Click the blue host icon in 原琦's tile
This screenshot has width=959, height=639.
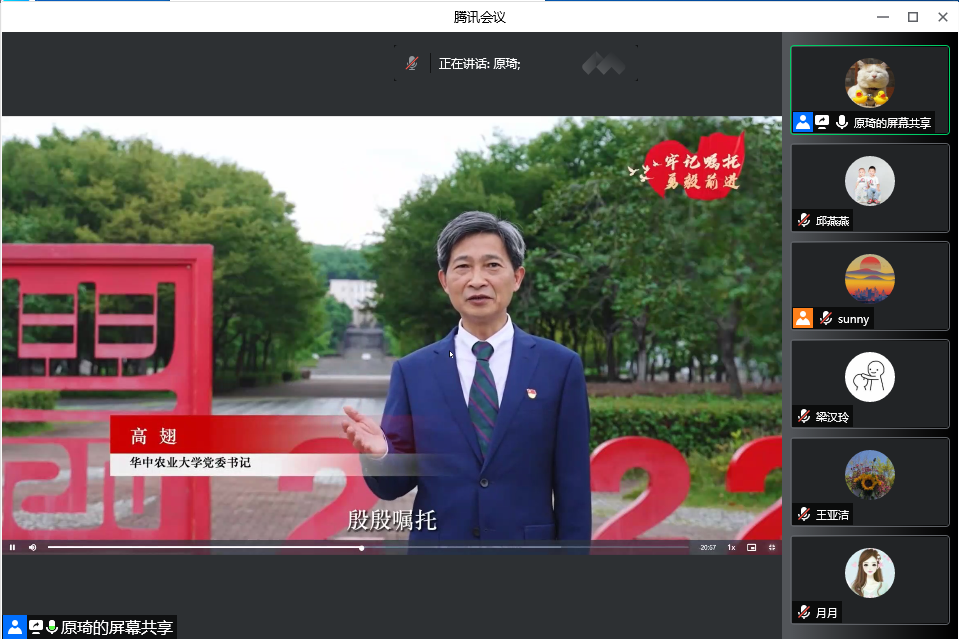click(x=802, y=122)
